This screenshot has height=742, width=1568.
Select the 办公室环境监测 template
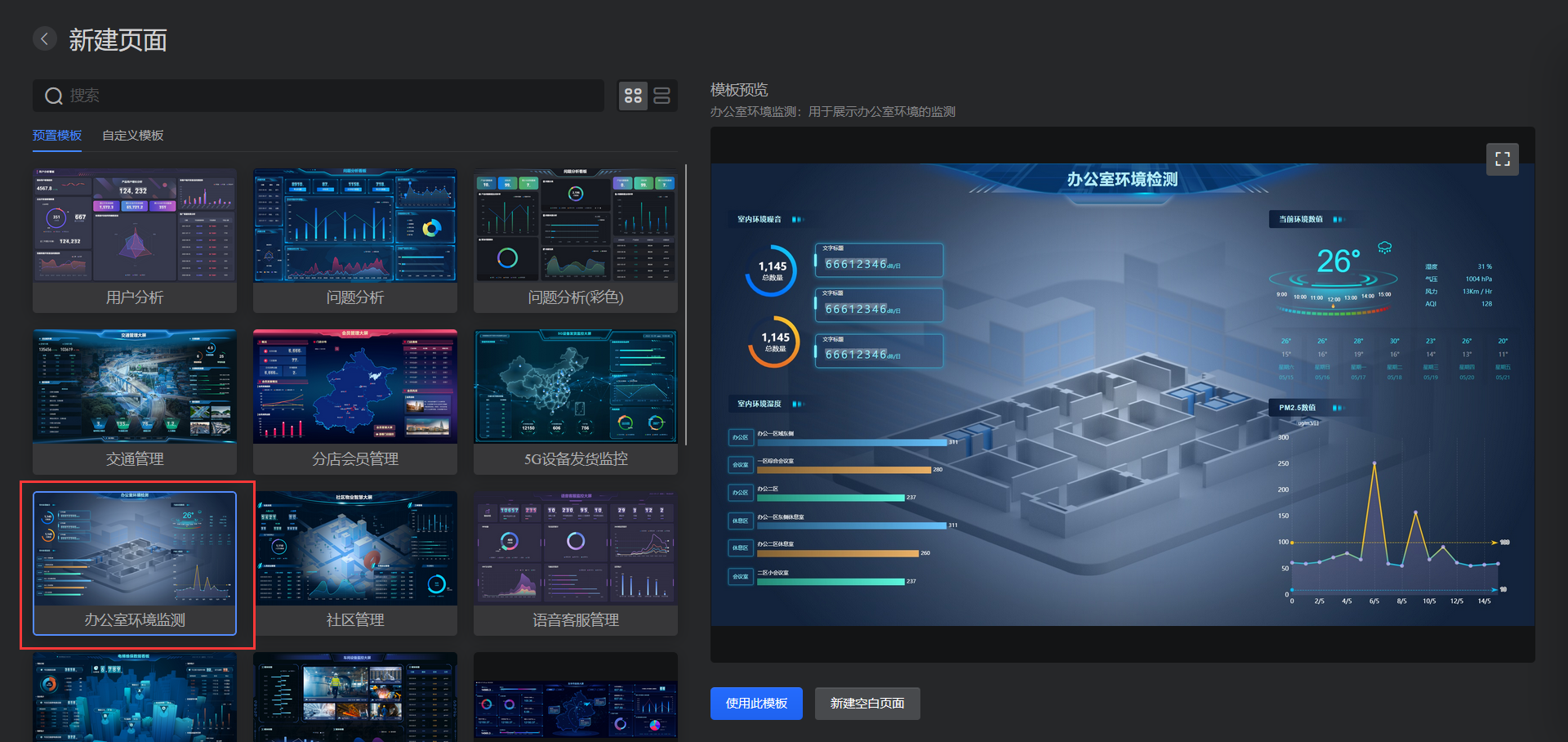pos(135,563)
